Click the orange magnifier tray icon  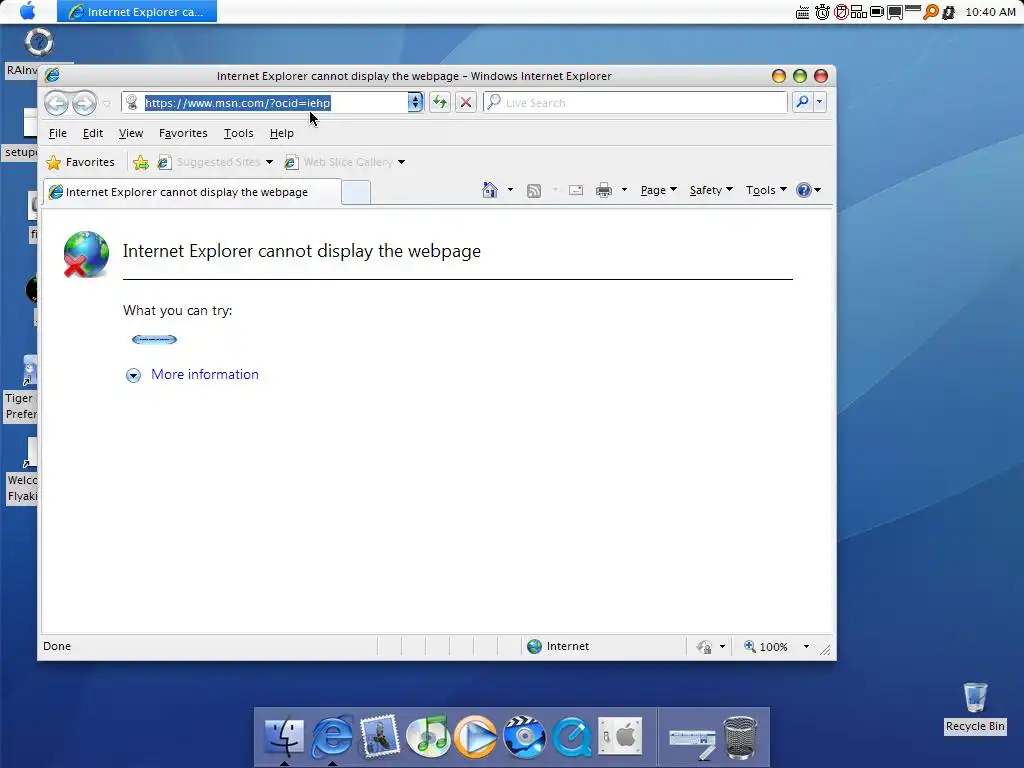[x=930, y=12]
